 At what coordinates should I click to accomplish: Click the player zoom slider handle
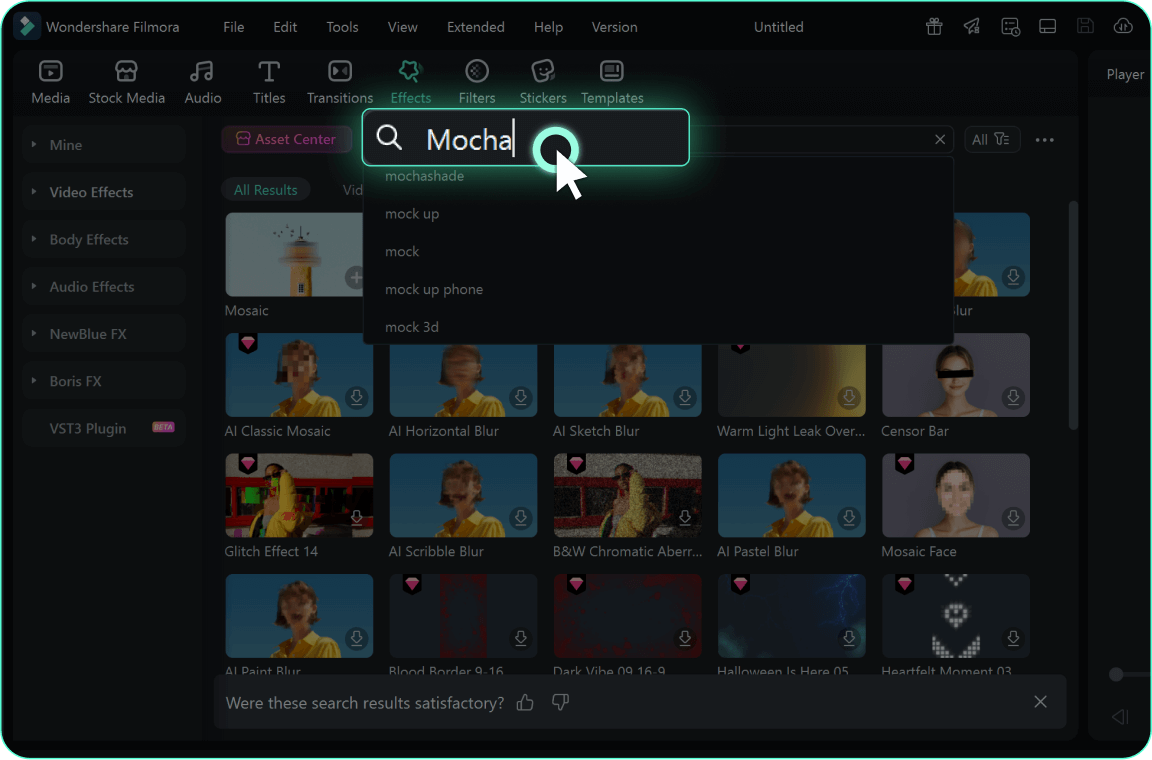[1116, 674]
